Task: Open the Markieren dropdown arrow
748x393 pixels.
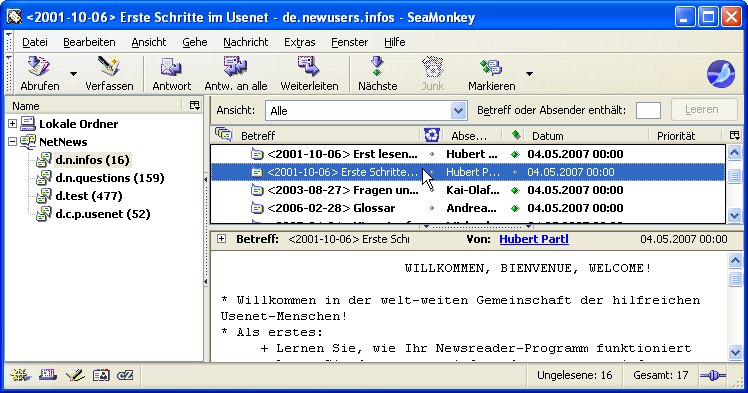Action: coord(529,74)
